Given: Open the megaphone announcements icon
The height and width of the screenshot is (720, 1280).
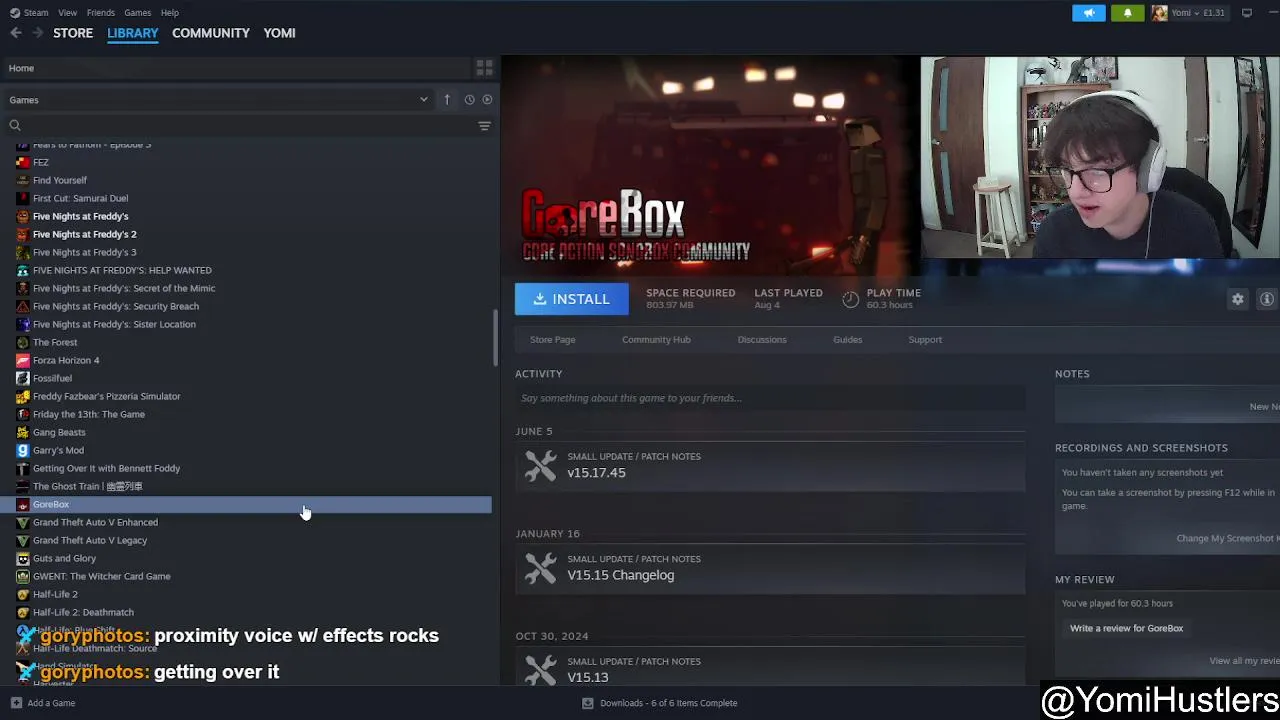Looking at the screenshot, I should [1089, 13].
